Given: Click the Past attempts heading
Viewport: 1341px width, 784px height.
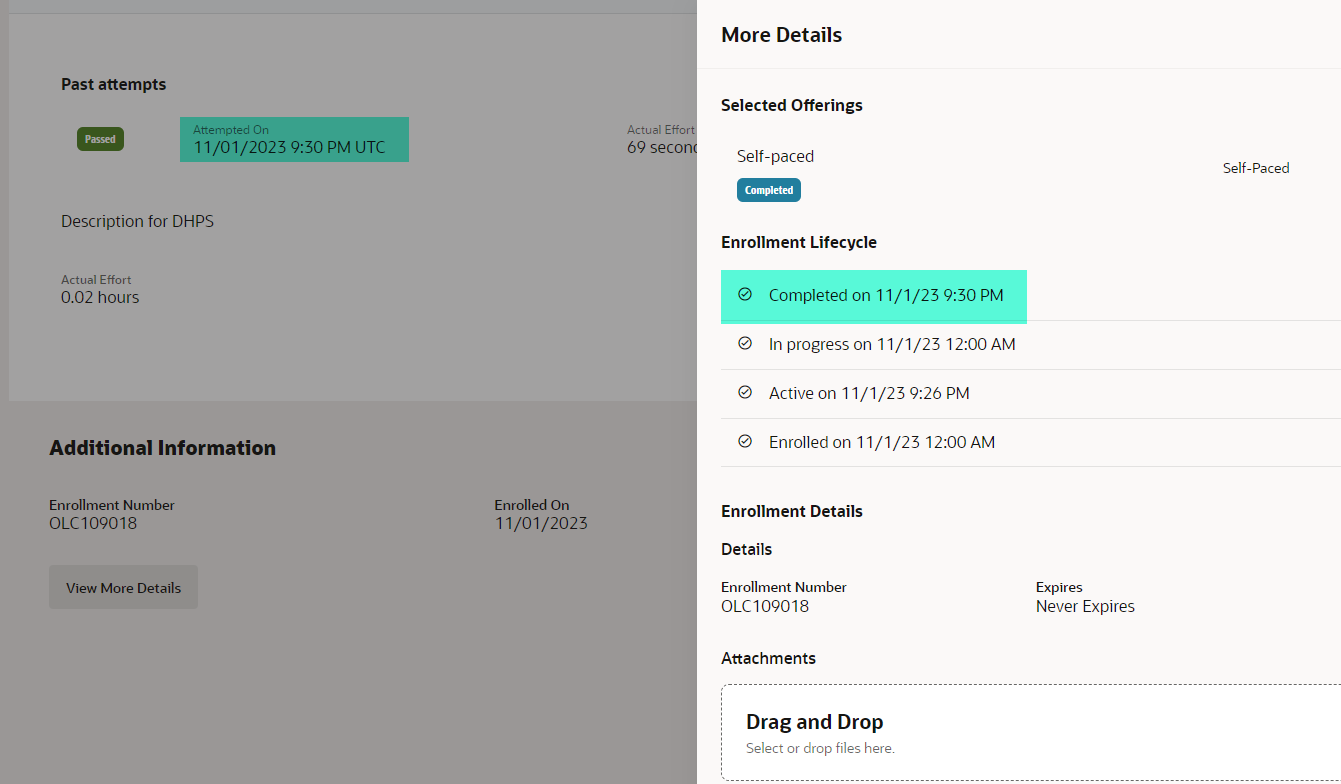Looking at the screenshot, I should [x=113, y=84].
